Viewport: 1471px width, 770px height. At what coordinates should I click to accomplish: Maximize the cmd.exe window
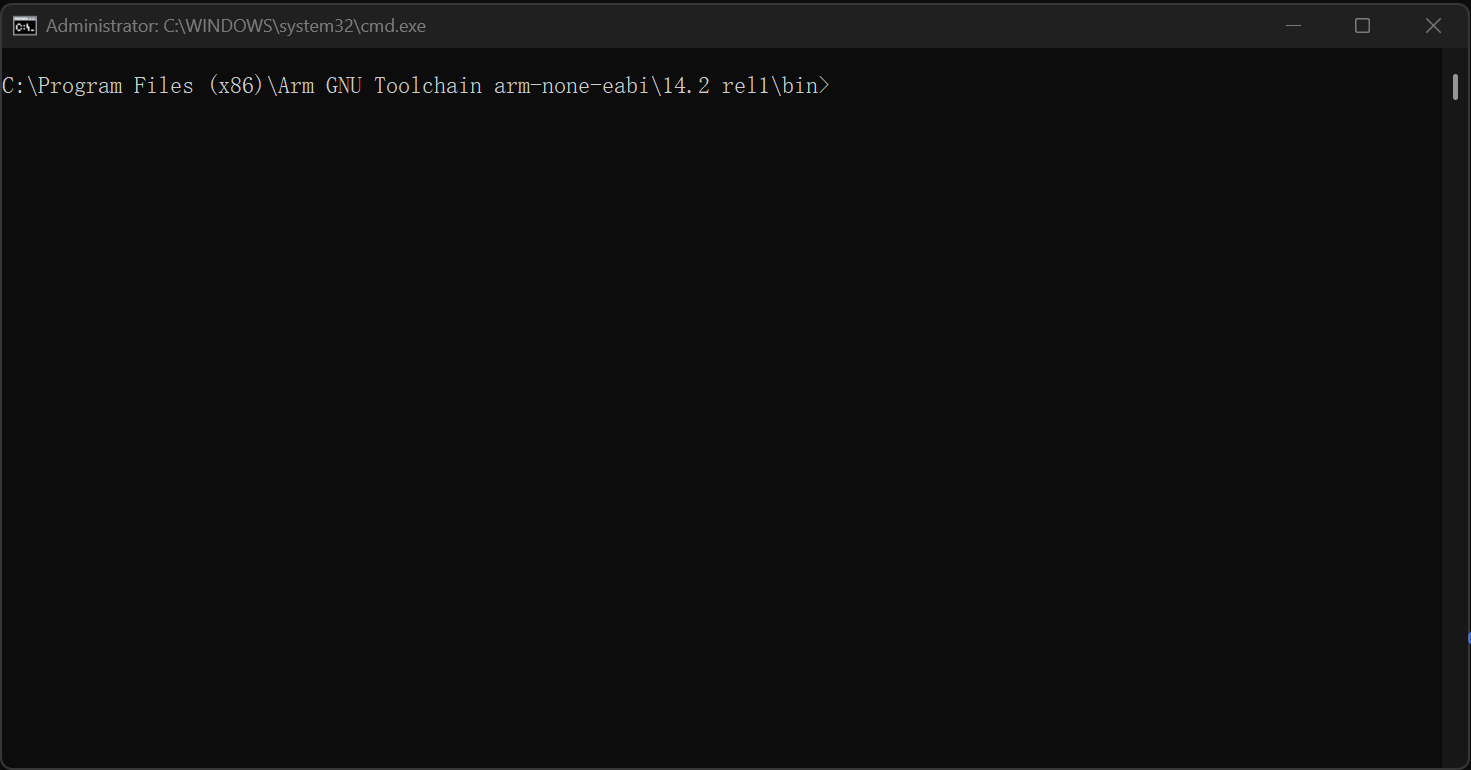pos(1362,26)
